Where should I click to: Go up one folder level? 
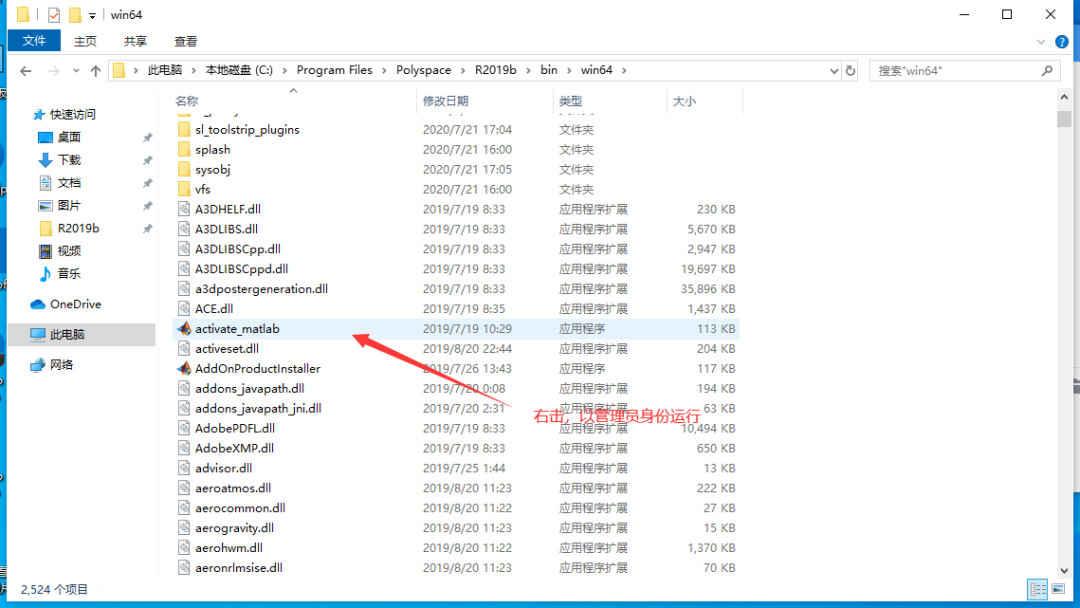pyautogui.click(x=96, y=70)
